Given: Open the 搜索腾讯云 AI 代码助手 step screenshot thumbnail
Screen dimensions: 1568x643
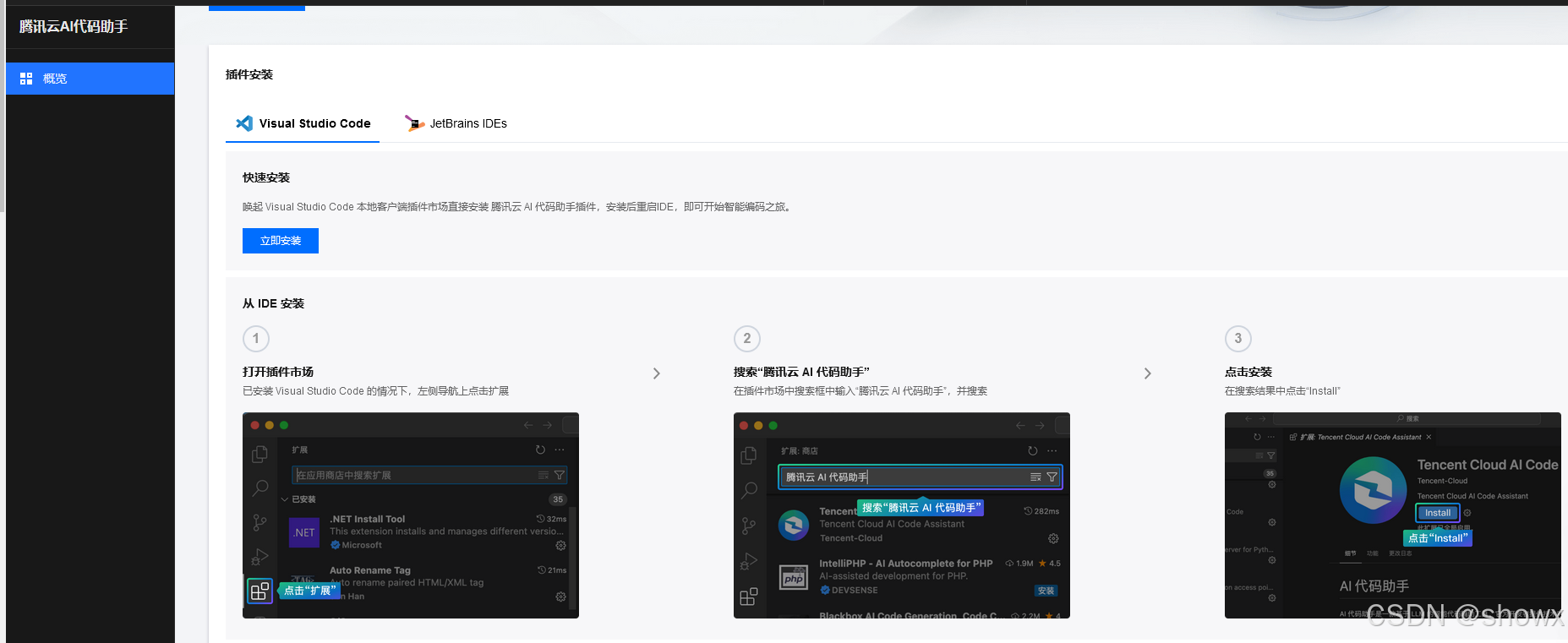Looking at the screenshot, I should [902, 515].
